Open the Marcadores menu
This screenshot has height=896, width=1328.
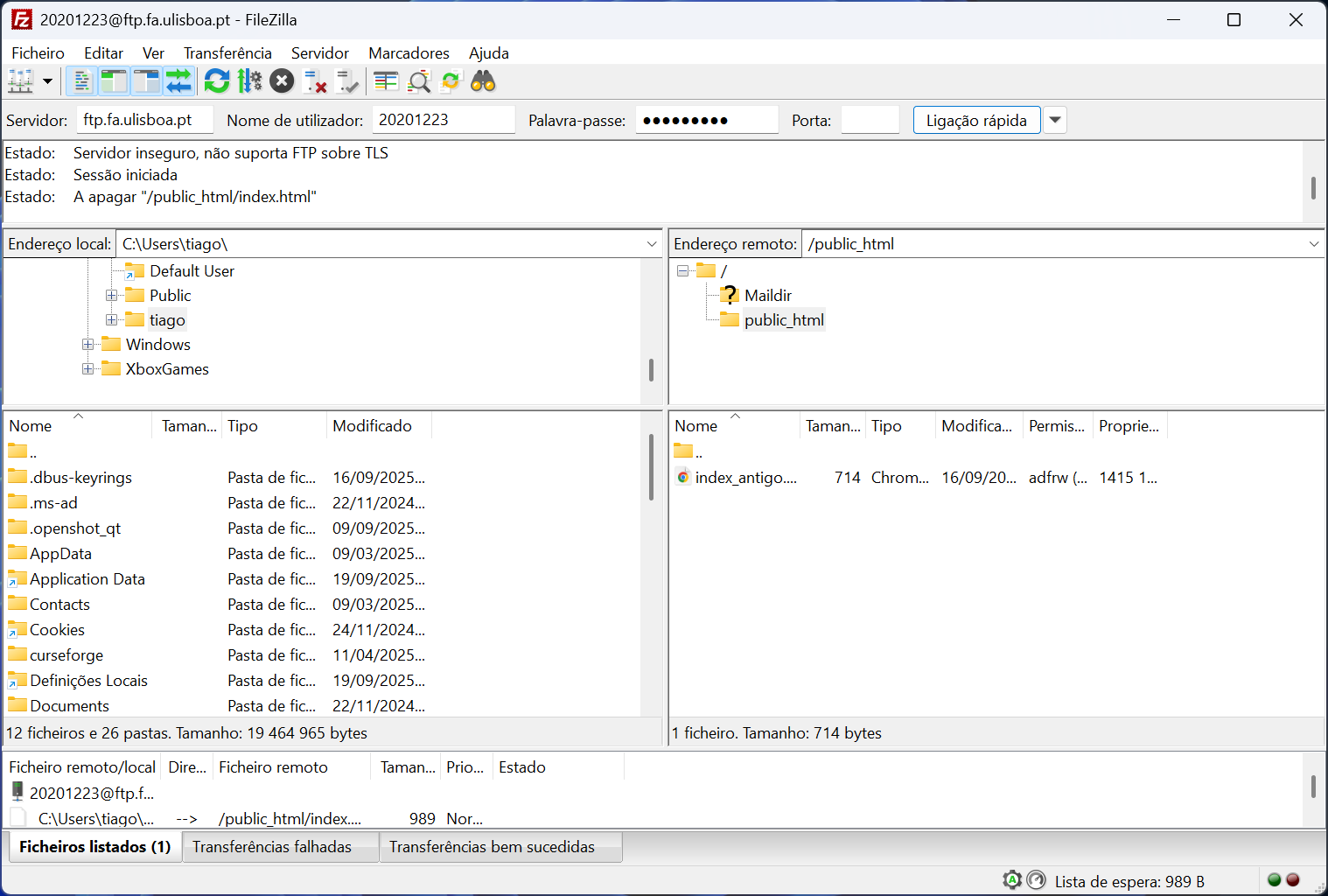click(409, 53)
